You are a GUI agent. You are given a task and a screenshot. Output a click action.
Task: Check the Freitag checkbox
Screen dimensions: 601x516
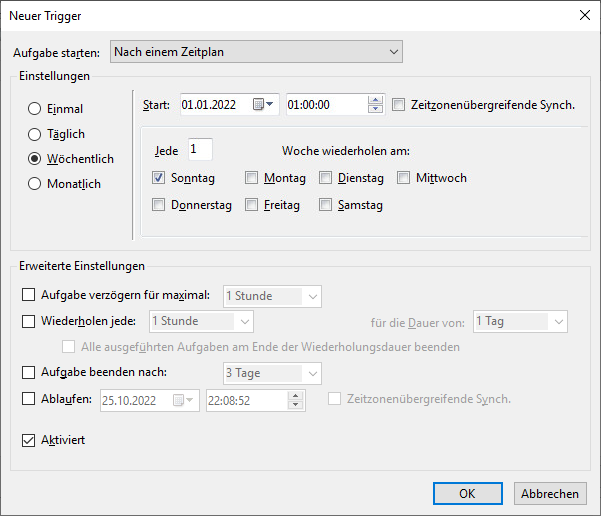coord(251,205)
